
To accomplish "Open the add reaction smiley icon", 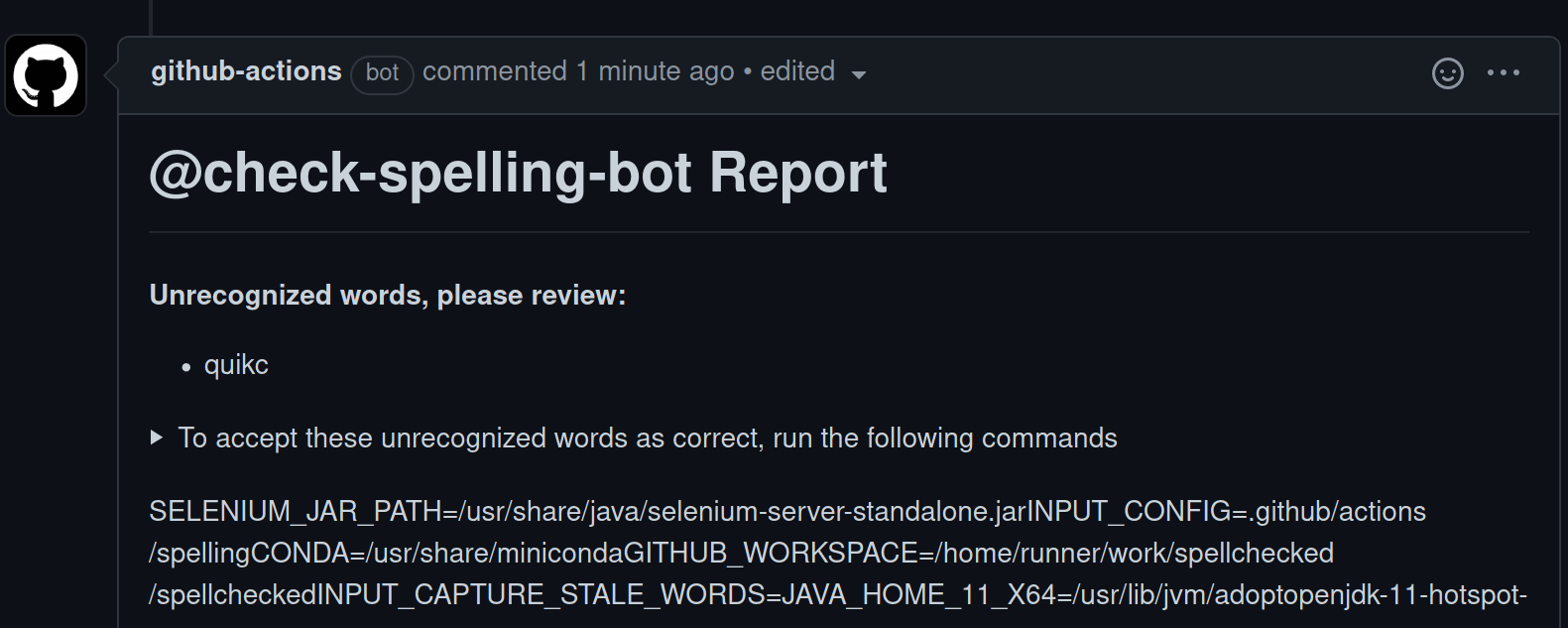I will pos(1447,73).
